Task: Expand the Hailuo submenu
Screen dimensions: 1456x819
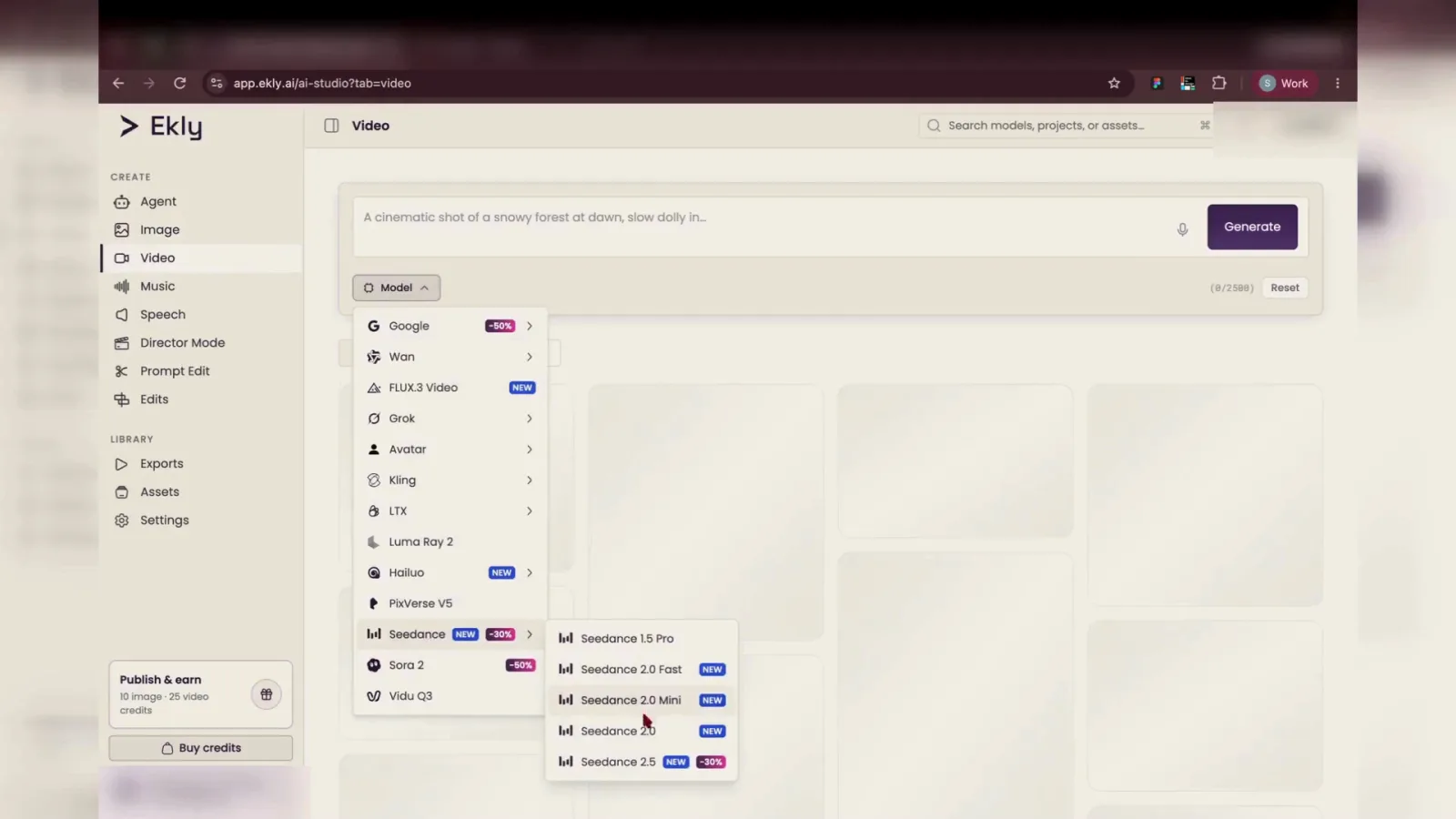Action: click(450, 572)
